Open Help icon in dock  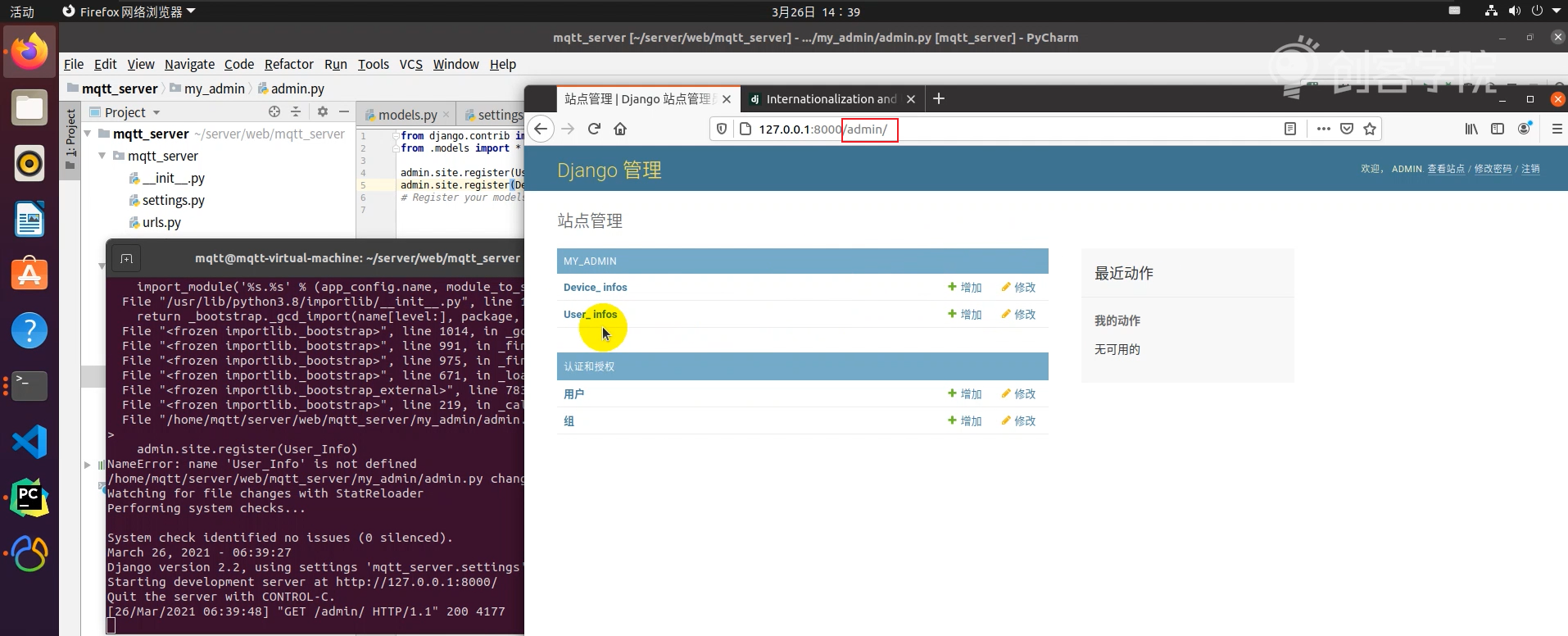point(29,330)
